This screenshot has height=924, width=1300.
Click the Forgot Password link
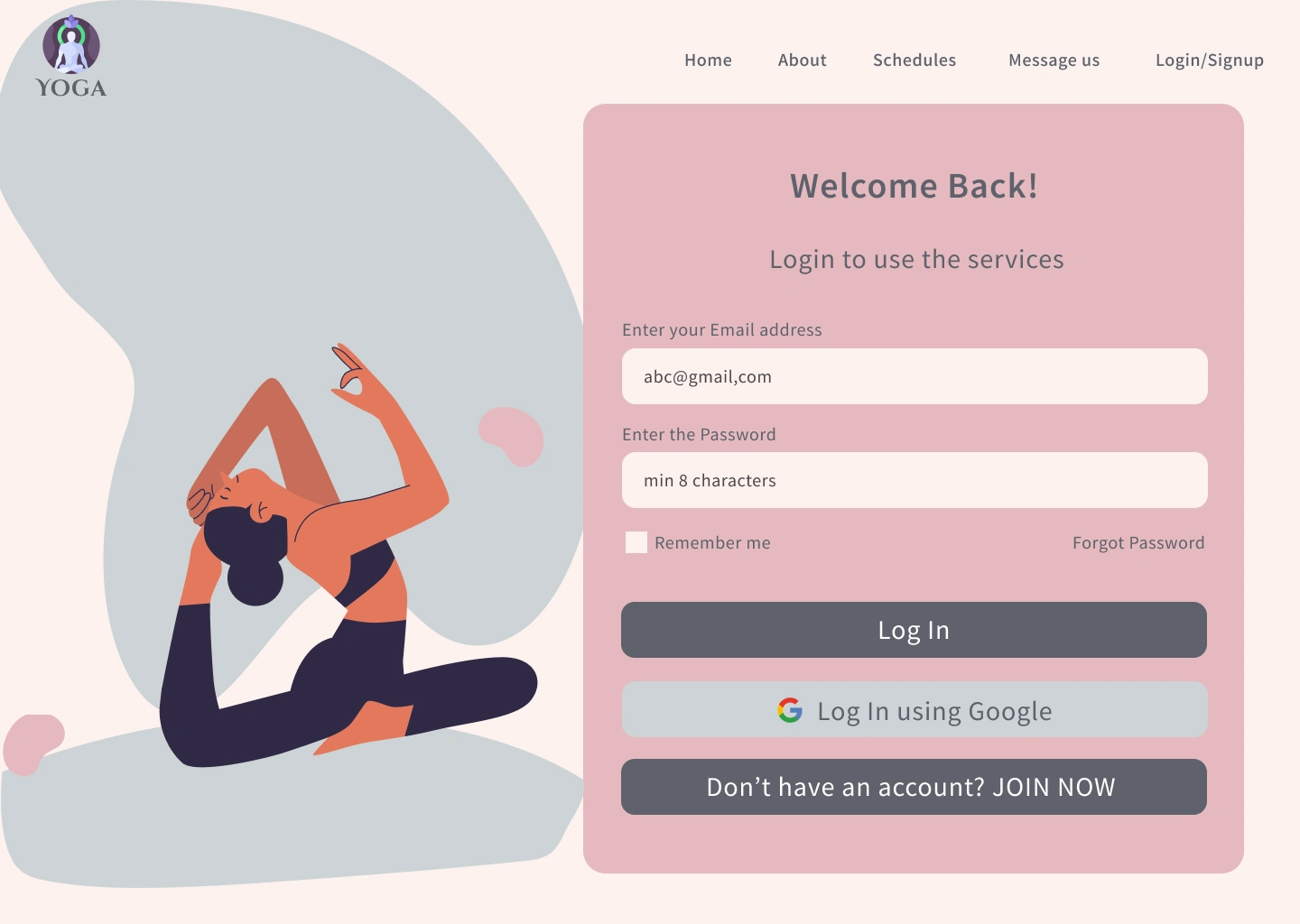click(x=1138, y=543)
